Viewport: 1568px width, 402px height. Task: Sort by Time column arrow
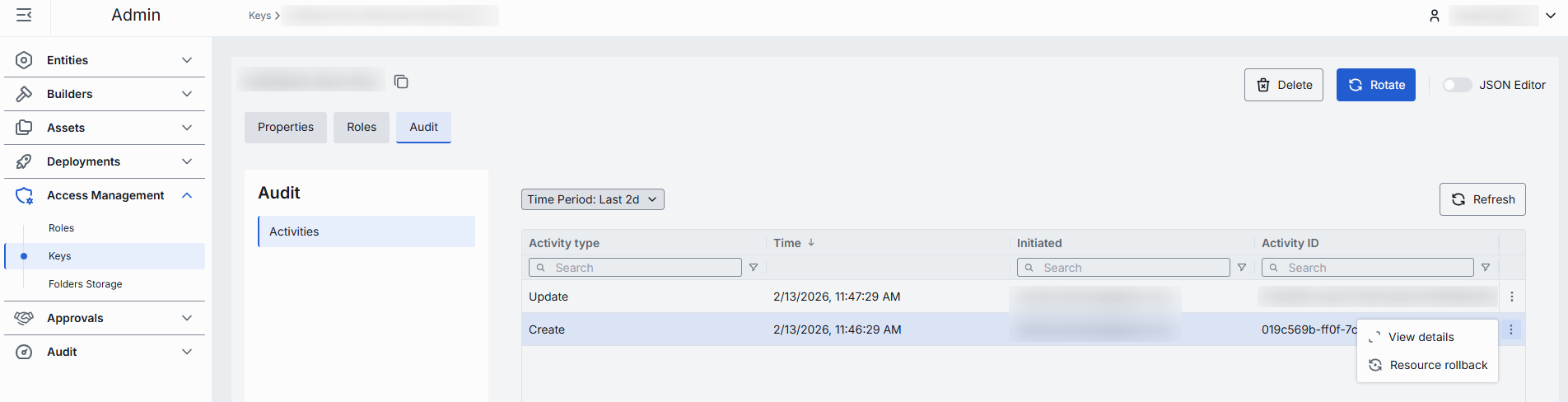pyautogui.click(x=811, y=243)
